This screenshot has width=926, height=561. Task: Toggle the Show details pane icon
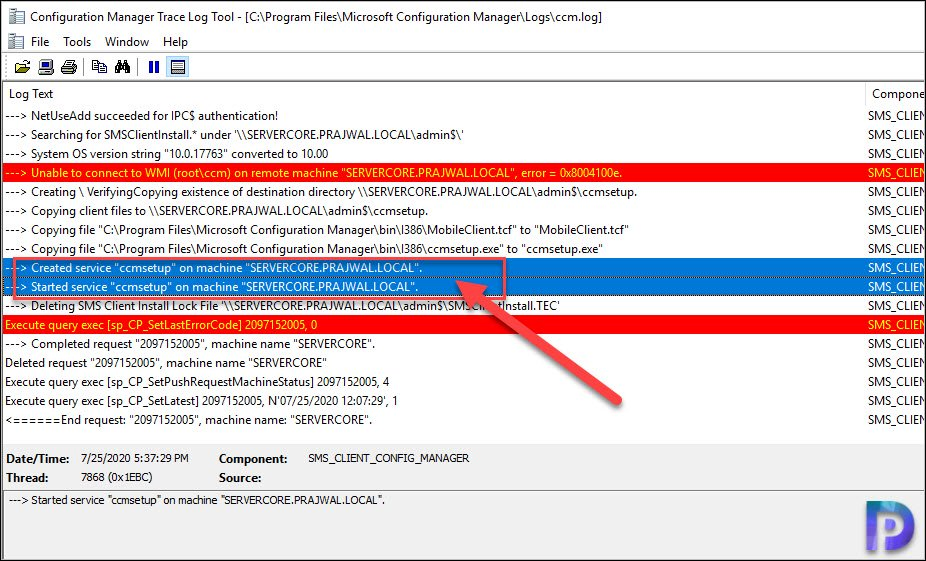coord(178,67)
